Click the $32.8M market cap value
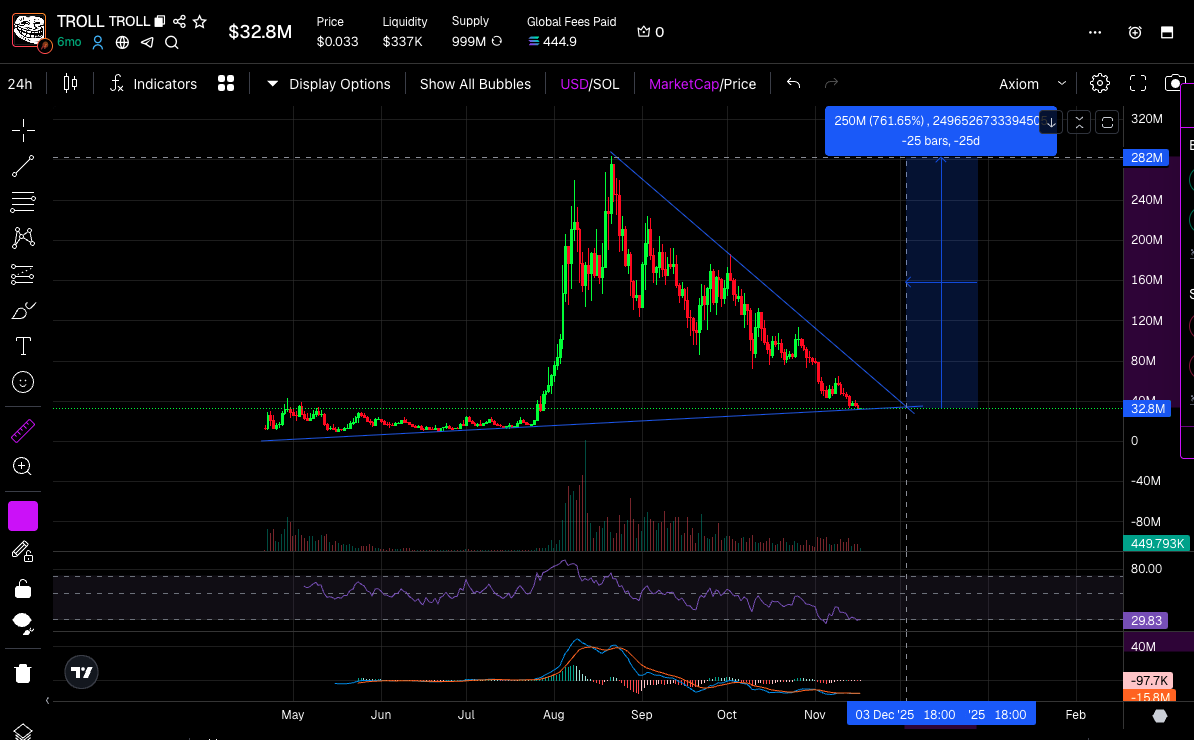 point(260,32)
